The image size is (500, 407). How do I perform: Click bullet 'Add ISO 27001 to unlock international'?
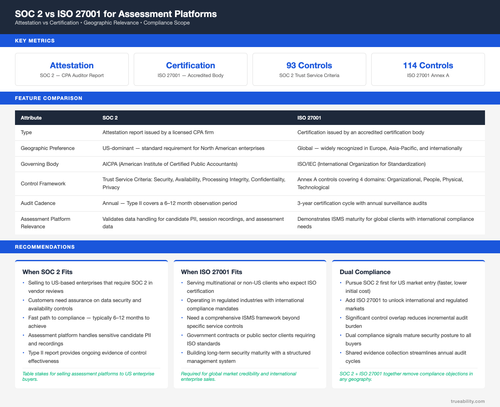(x=407, y=304)
